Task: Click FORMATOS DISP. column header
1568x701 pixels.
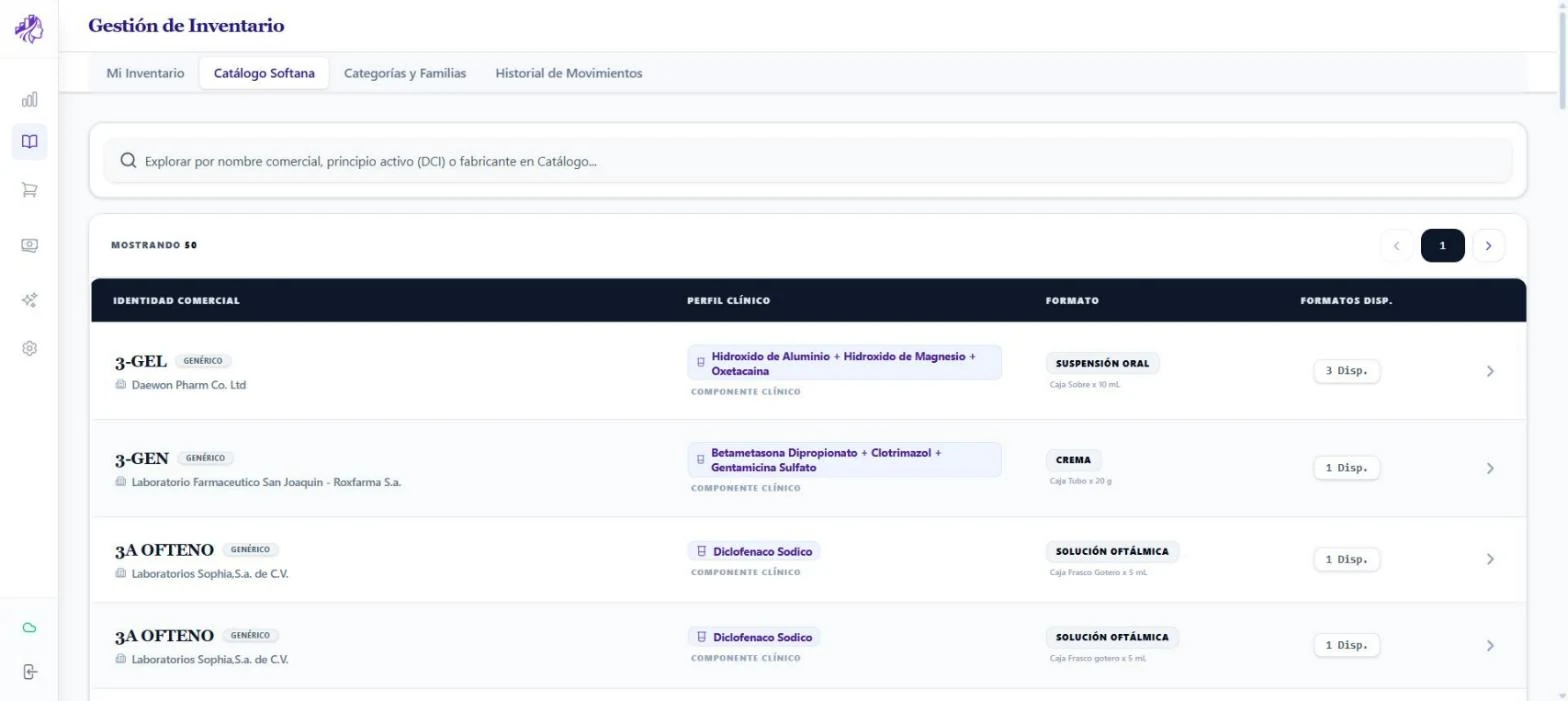Action: [x=1346, y=301]
